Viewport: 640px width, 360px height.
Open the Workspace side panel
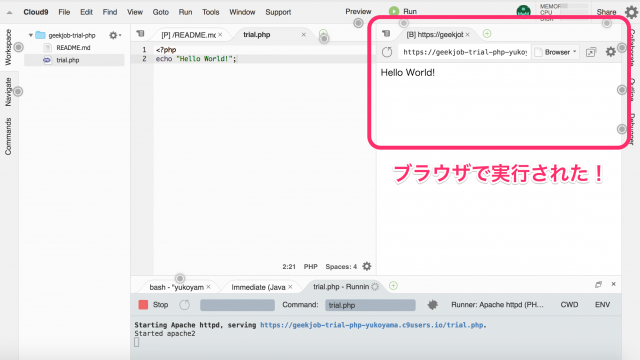pos(8,47)
